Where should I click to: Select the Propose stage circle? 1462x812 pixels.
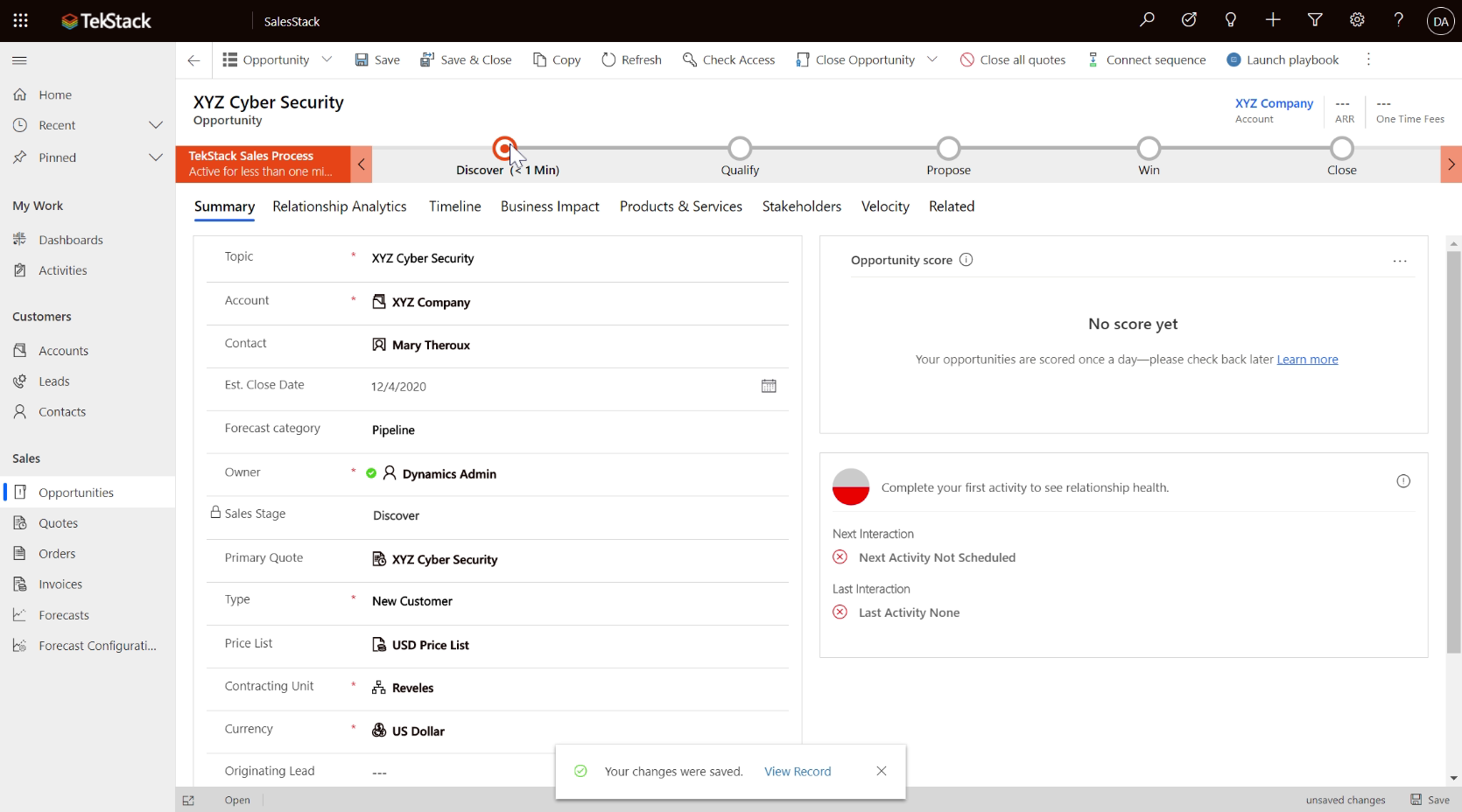948,149
